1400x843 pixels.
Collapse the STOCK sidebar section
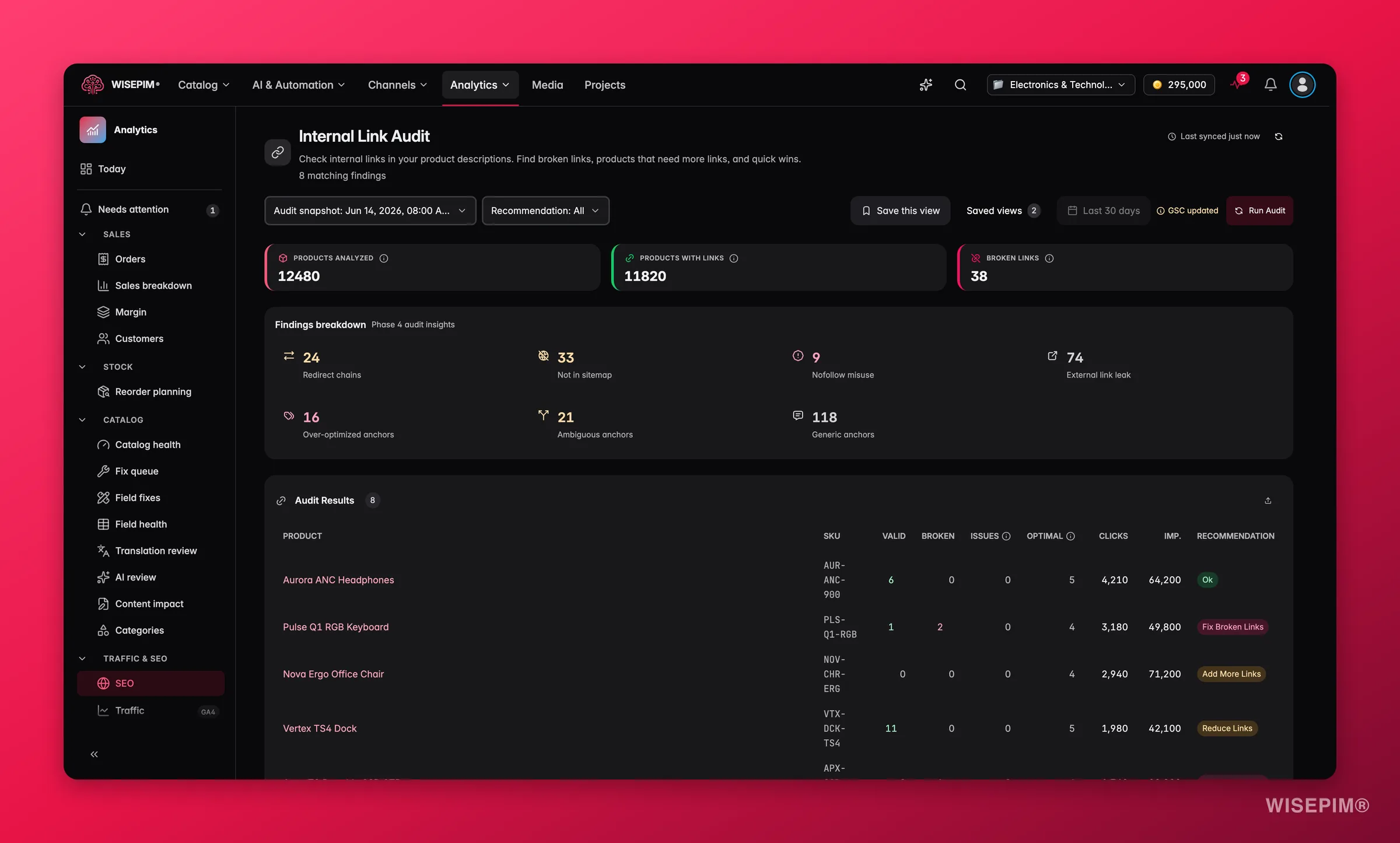click(x=82, y=367)
